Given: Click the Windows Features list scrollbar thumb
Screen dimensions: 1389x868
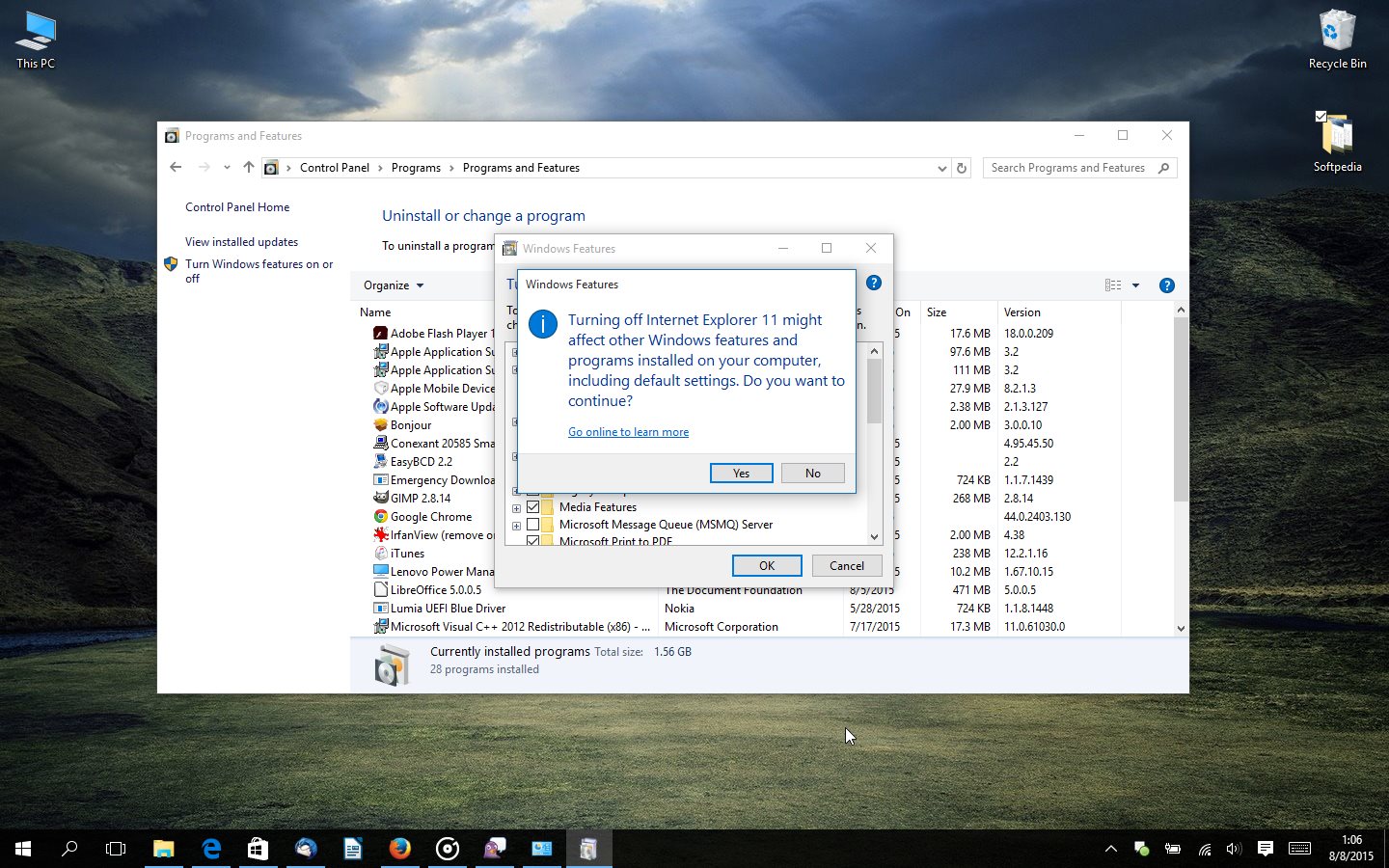Looking at the screenshot, I should [874, 391].
